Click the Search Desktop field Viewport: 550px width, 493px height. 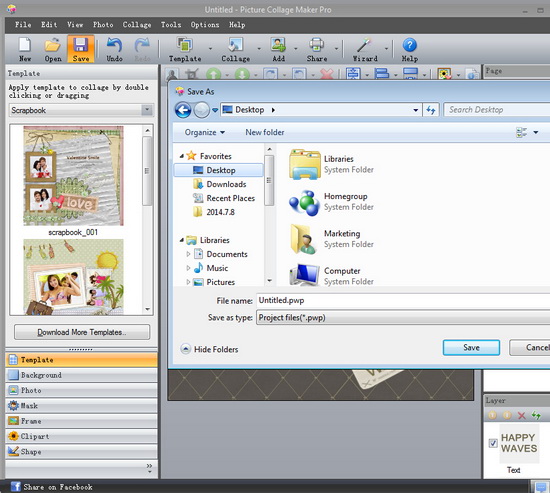[x=497, y=110]
